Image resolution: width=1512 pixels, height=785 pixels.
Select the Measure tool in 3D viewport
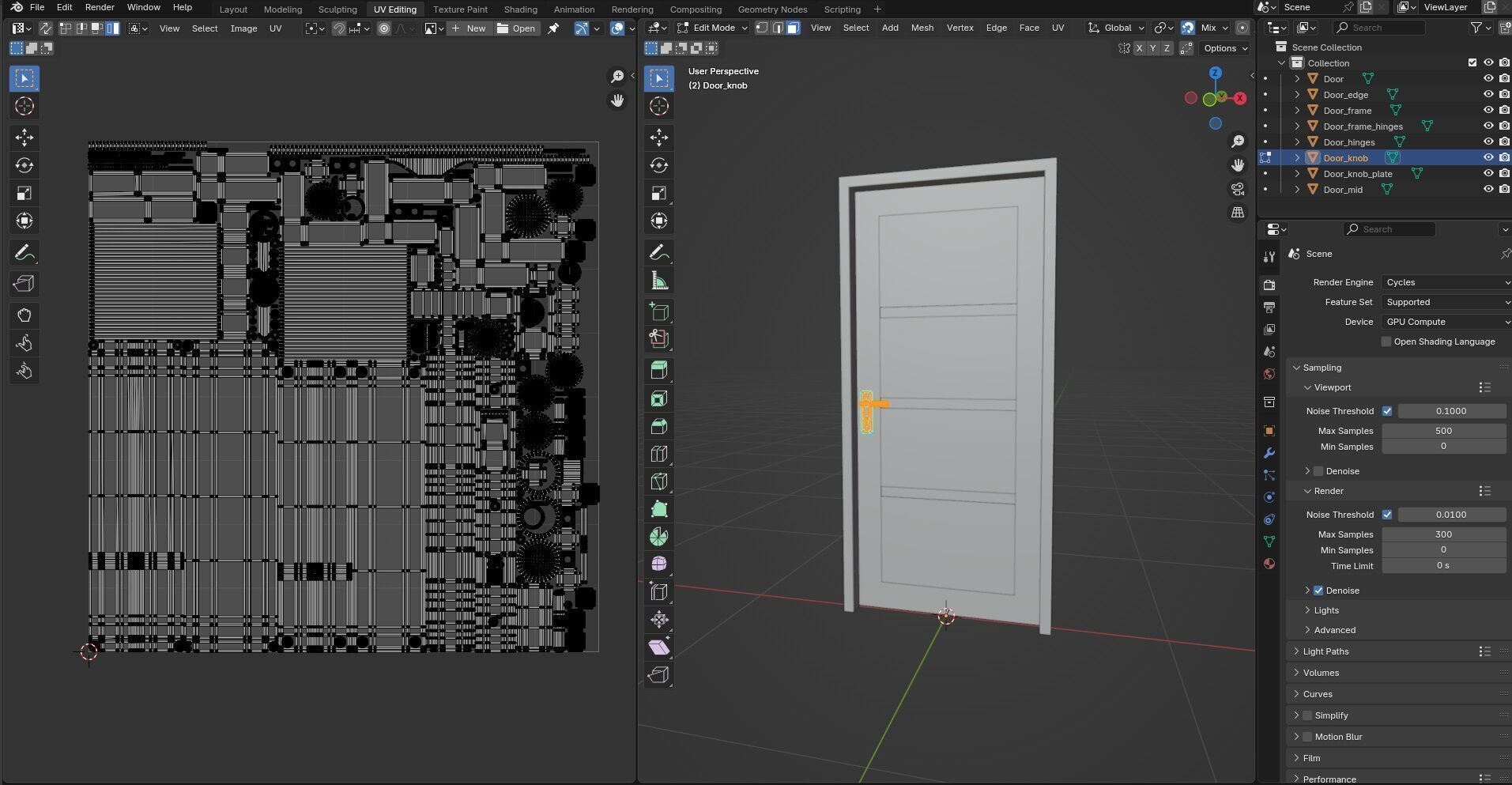coord(659,281)
